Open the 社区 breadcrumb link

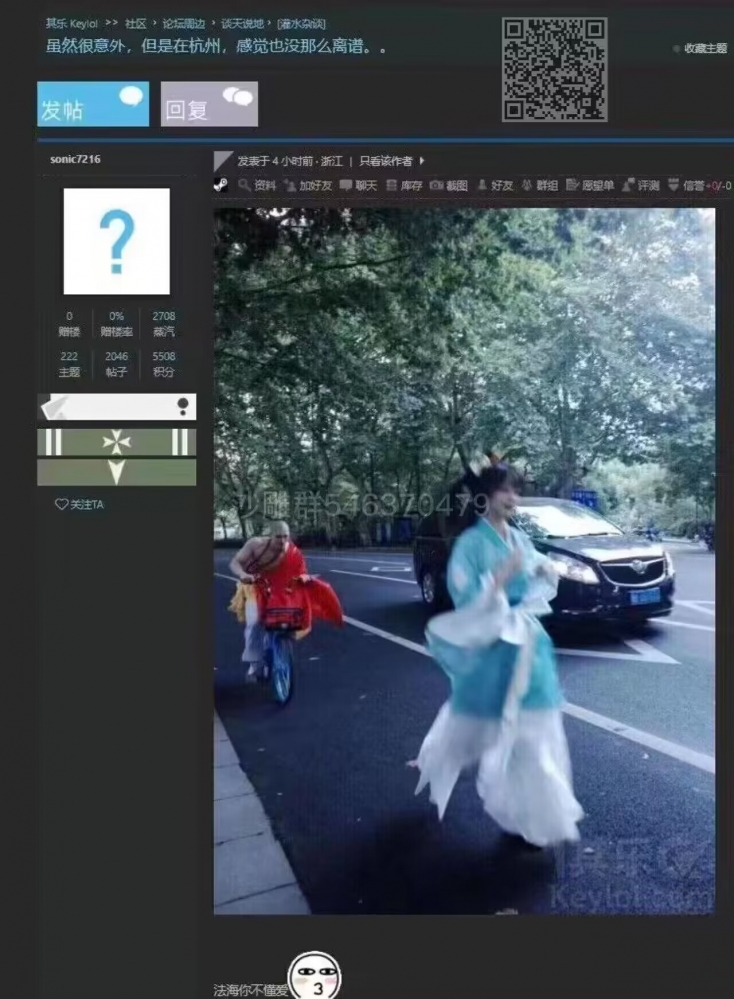pos(136,24)
